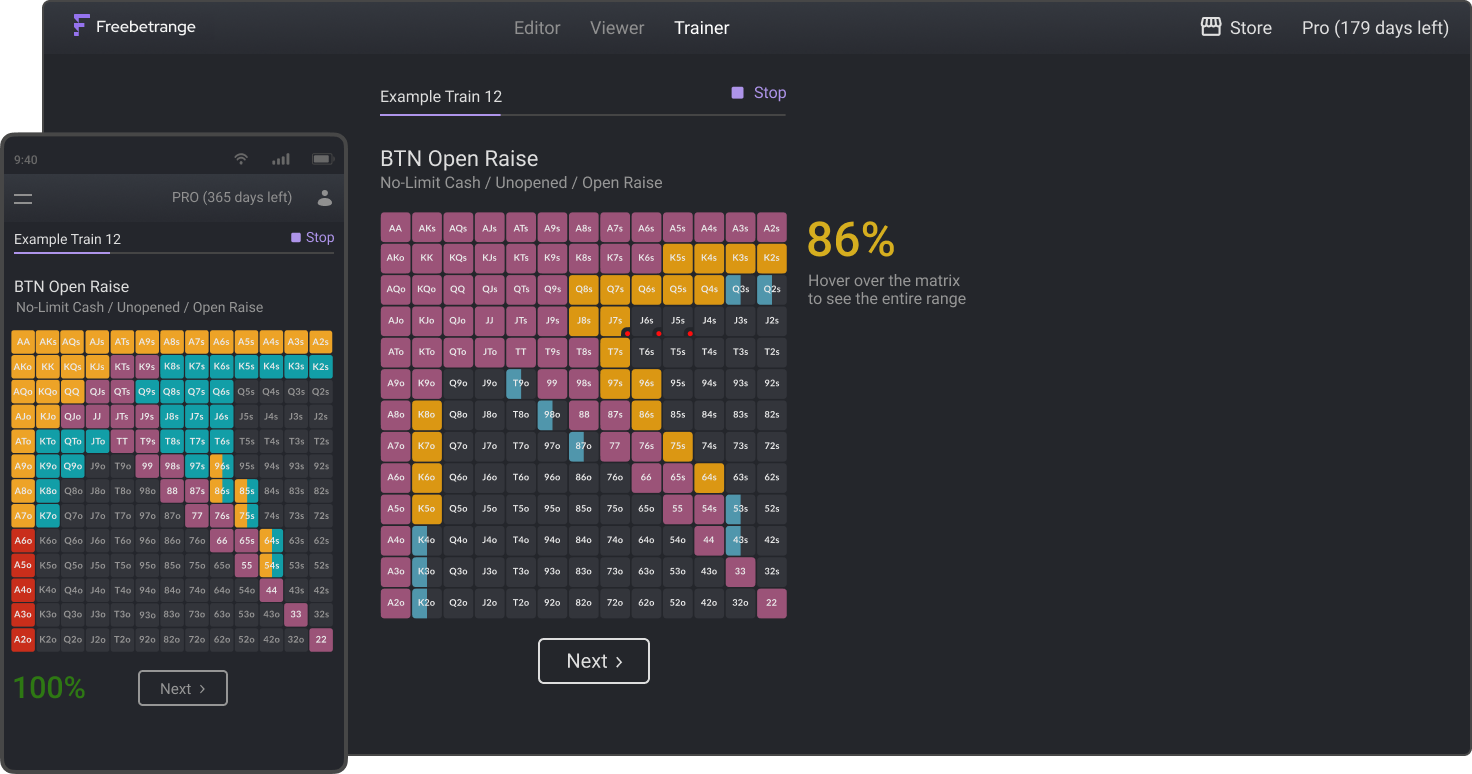The height and width of the screenshot is (774, 1472).
Task: Click the Next button below the matrix
Action: (594, 661)
